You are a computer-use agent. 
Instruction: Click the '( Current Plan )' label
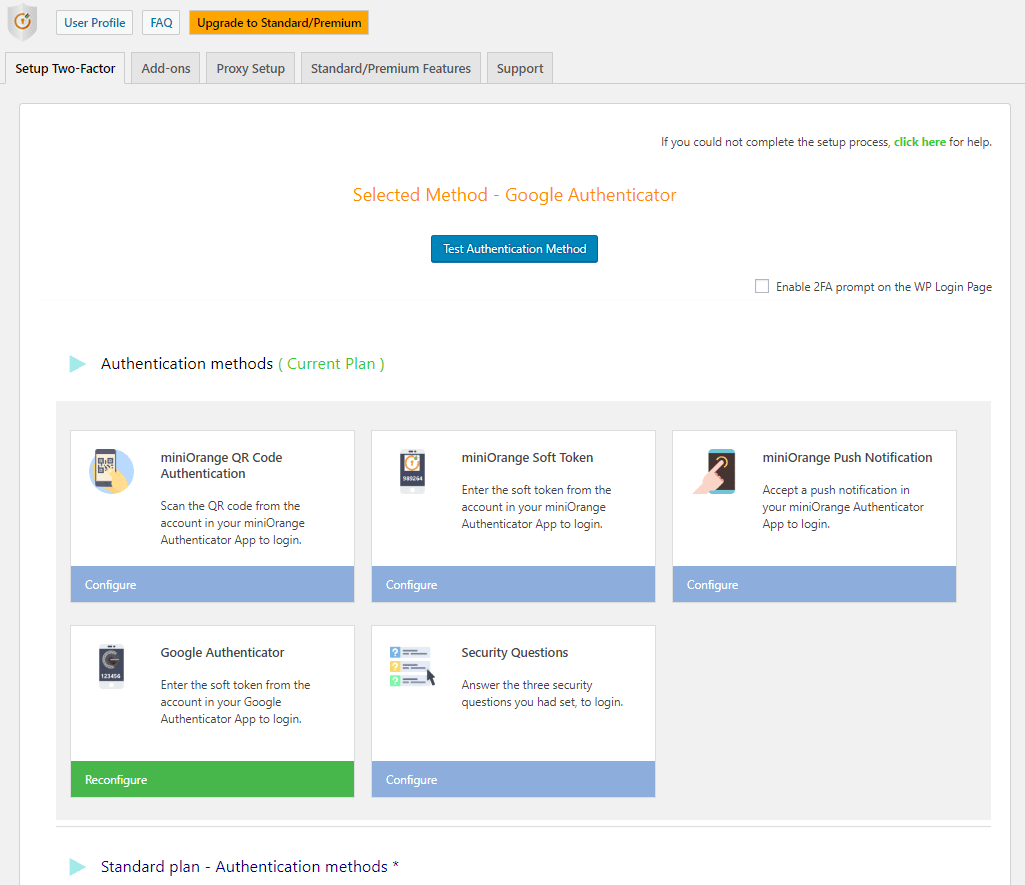pyautogui.click(x=331, y=364)
